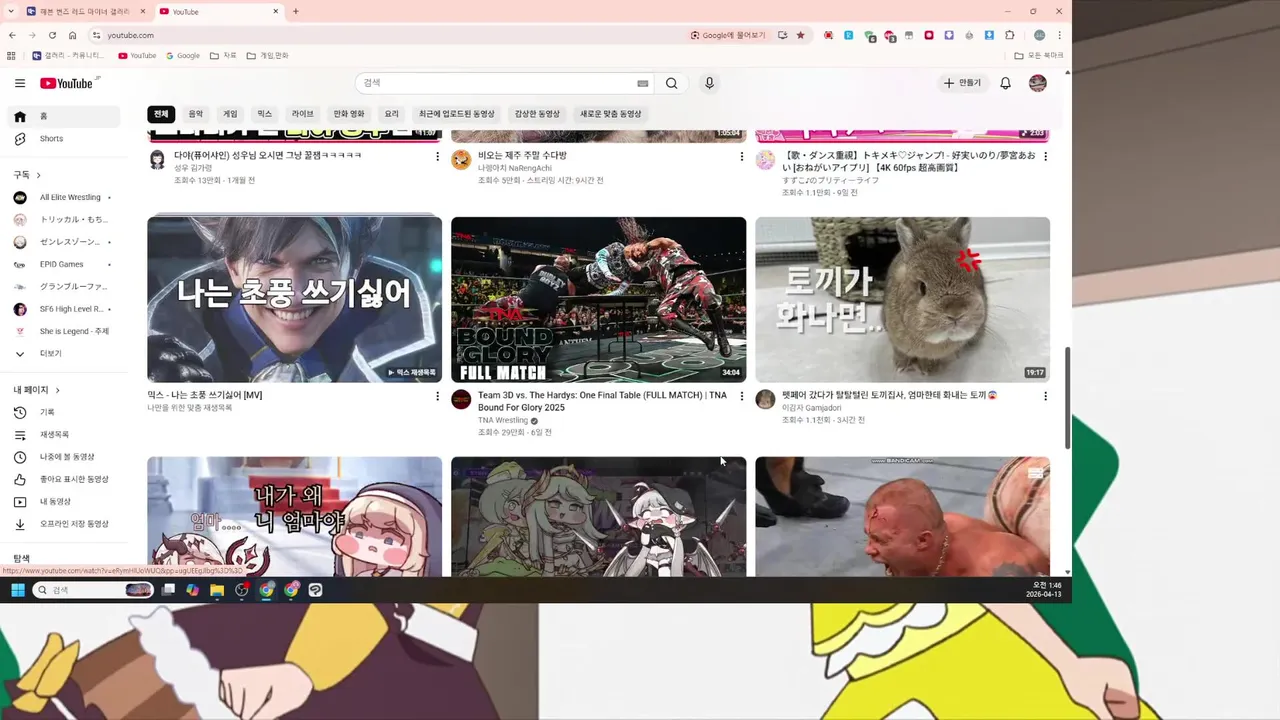Open the Windows Start menu

[x=18, y=590]
